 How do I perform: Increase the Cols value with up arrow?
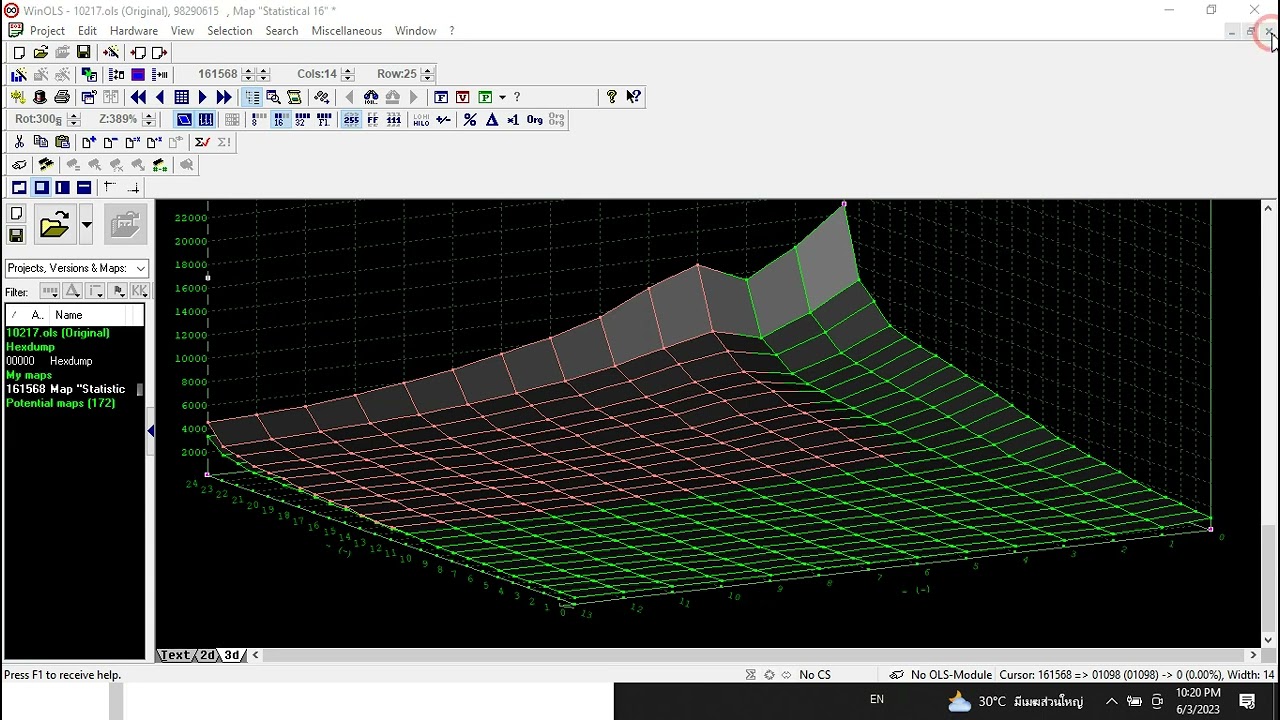tap(348, 69)
